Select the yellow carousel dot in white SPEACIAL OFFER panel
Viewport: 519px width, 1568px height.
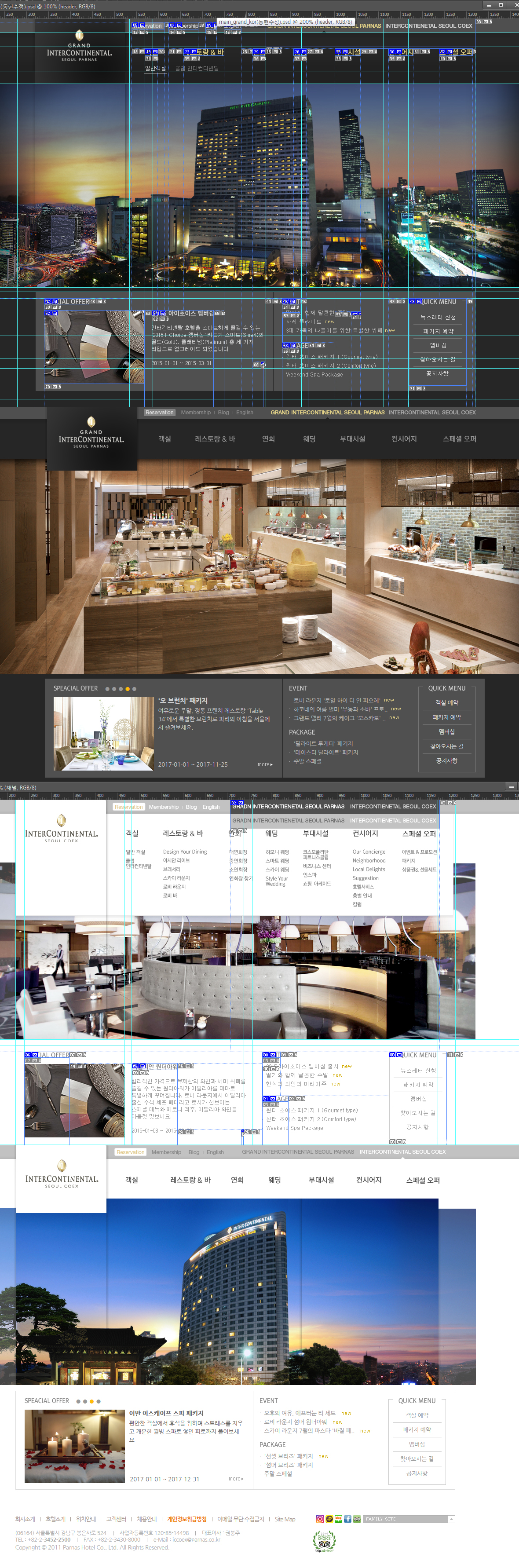coord(92,1401)
